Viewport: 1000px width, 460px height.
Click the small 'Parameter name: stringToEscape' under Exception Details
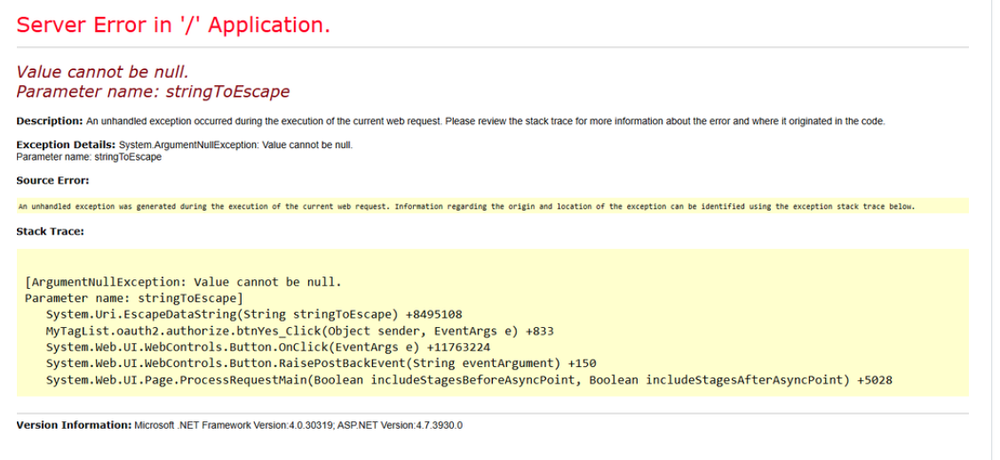89,156
